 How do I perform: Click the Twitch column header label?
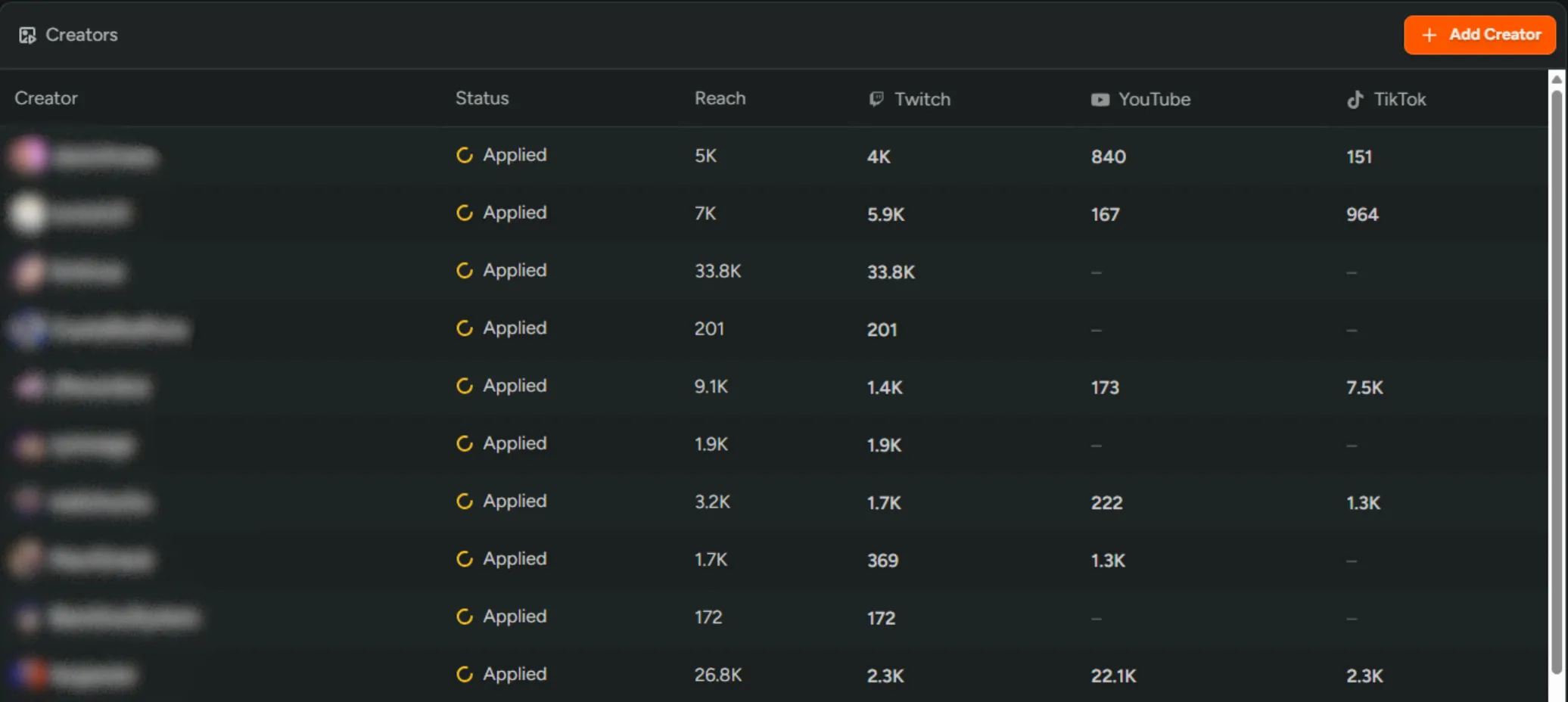coord(922,99)
